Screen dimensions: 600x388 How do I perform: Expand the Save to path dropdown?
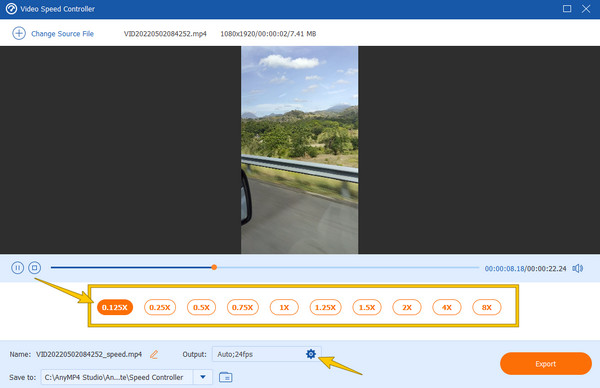pyautogui.click(x=203, y=377)
